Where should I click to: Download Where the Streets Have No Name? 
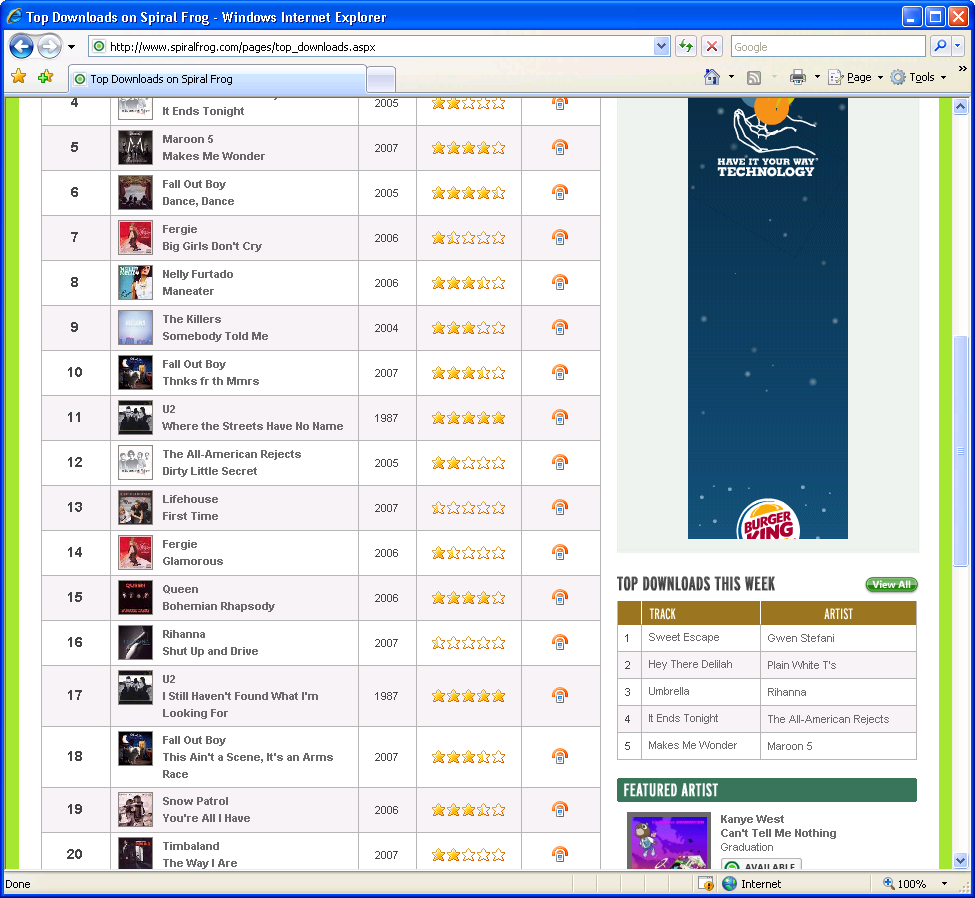pos(560,417)
